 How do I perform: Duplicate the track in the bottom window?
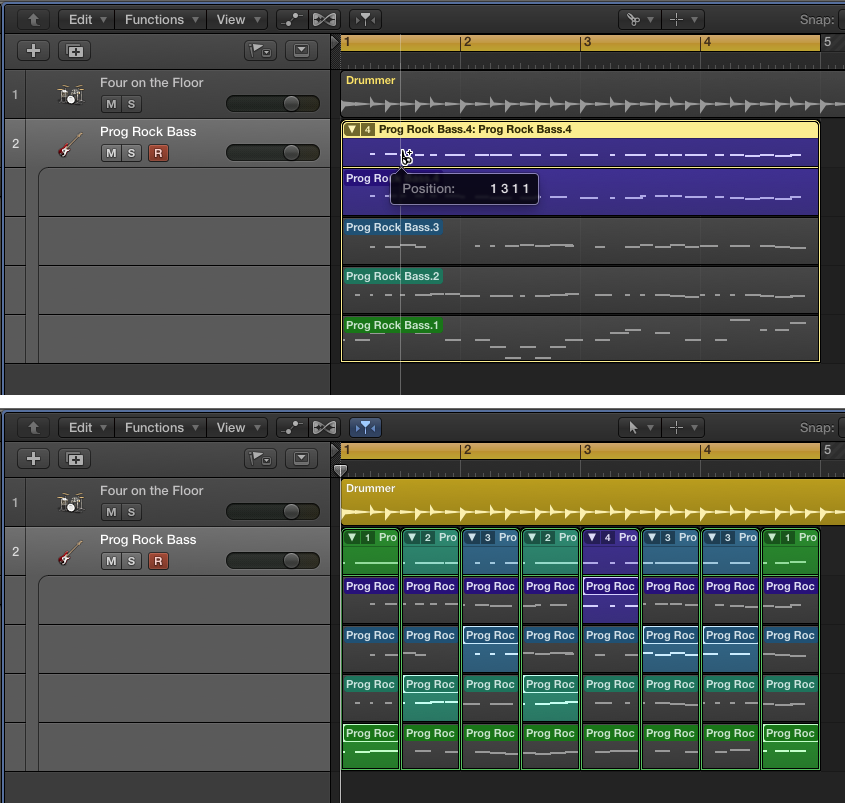click(x=74, y=459)
